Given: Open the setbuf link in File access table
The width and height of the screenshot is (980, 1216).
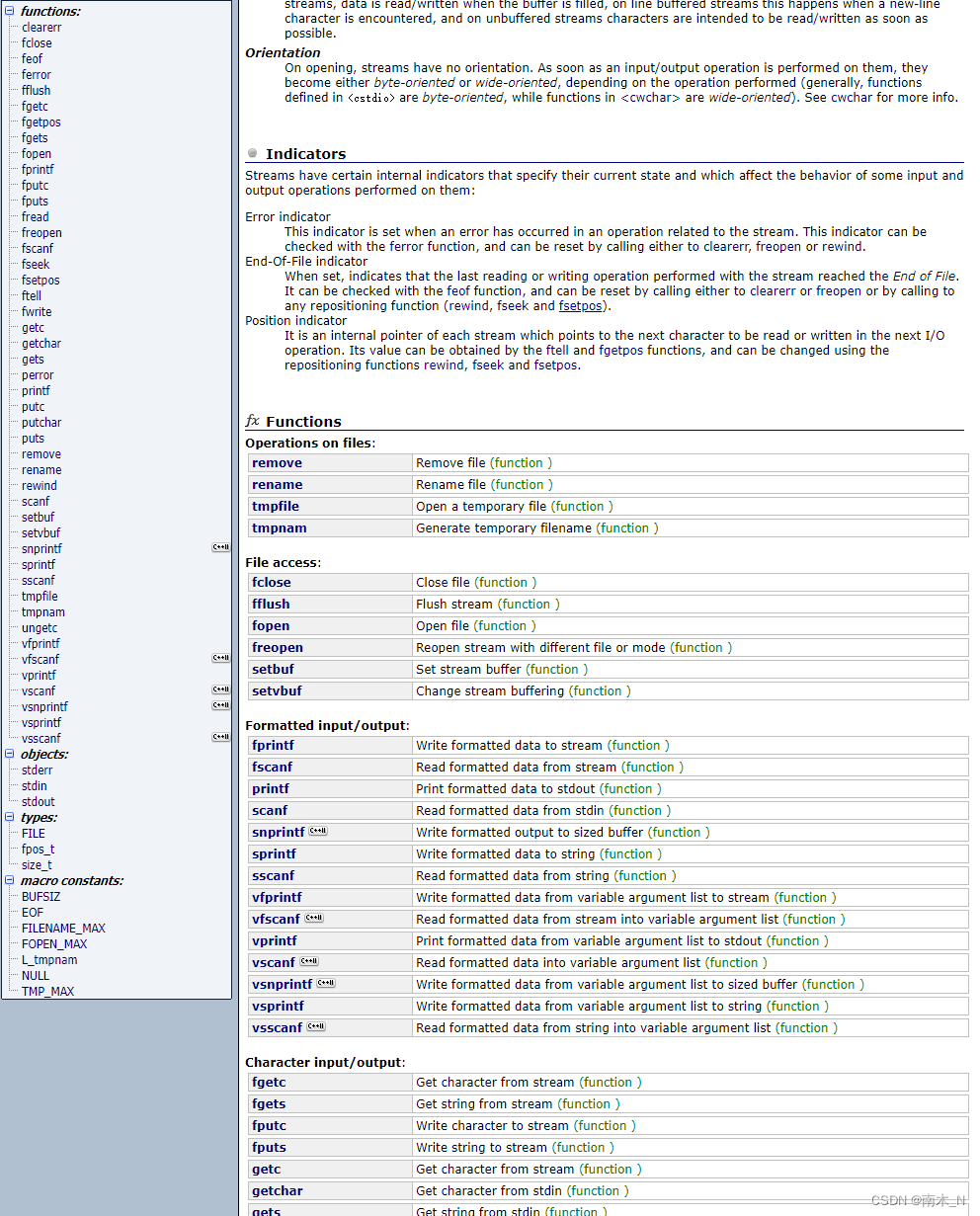Looking at the screenshot, I should (273, 670).
